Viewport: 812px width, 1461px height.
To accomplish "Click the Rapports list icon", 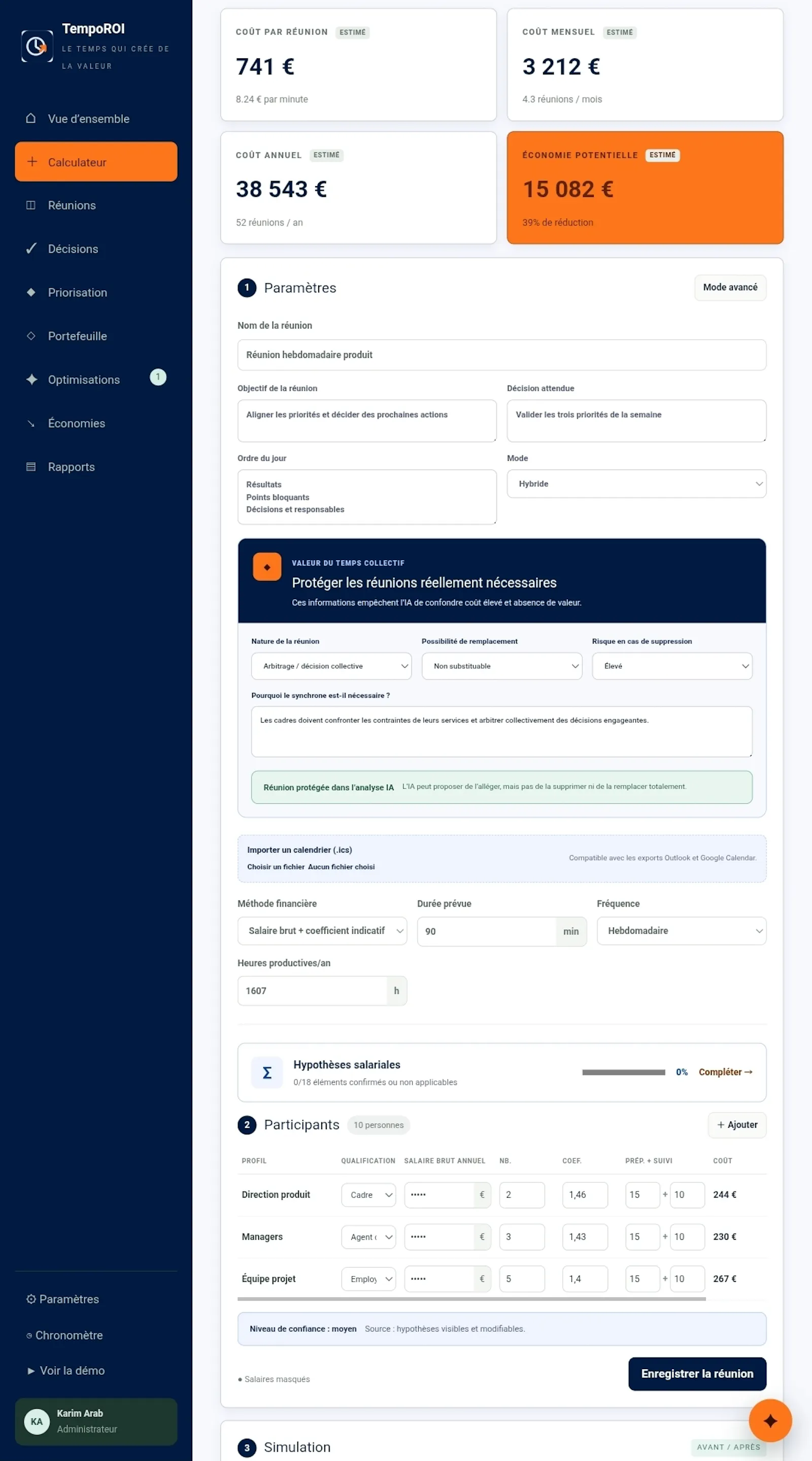I will tap(30, 467).
